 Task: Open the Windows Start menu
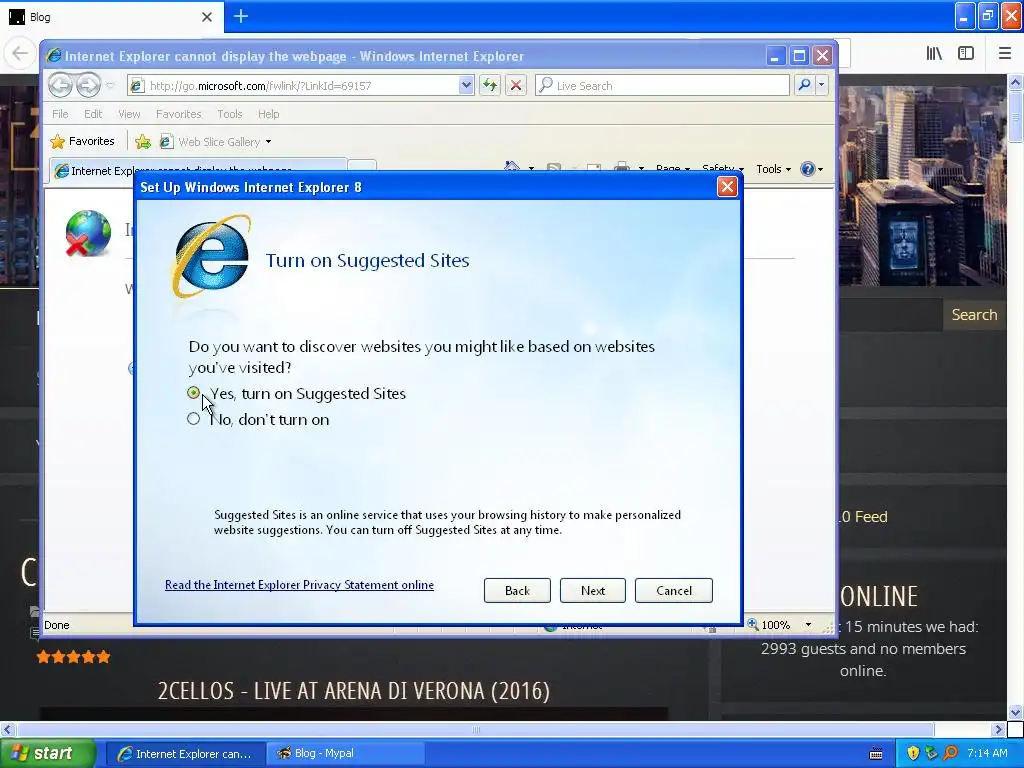[x=48, y=754]
